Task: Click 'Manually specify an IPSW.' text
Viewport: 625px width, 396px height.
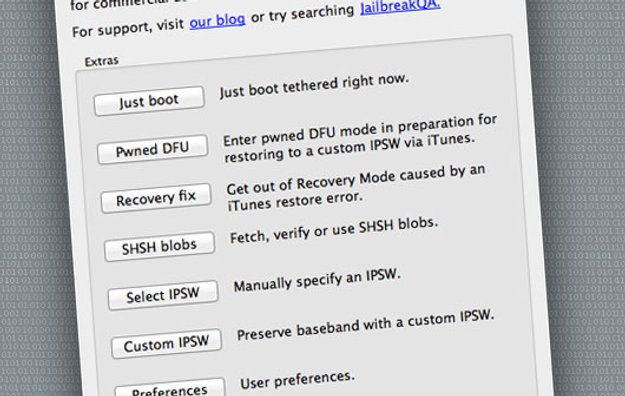Action: coord(317,280)
